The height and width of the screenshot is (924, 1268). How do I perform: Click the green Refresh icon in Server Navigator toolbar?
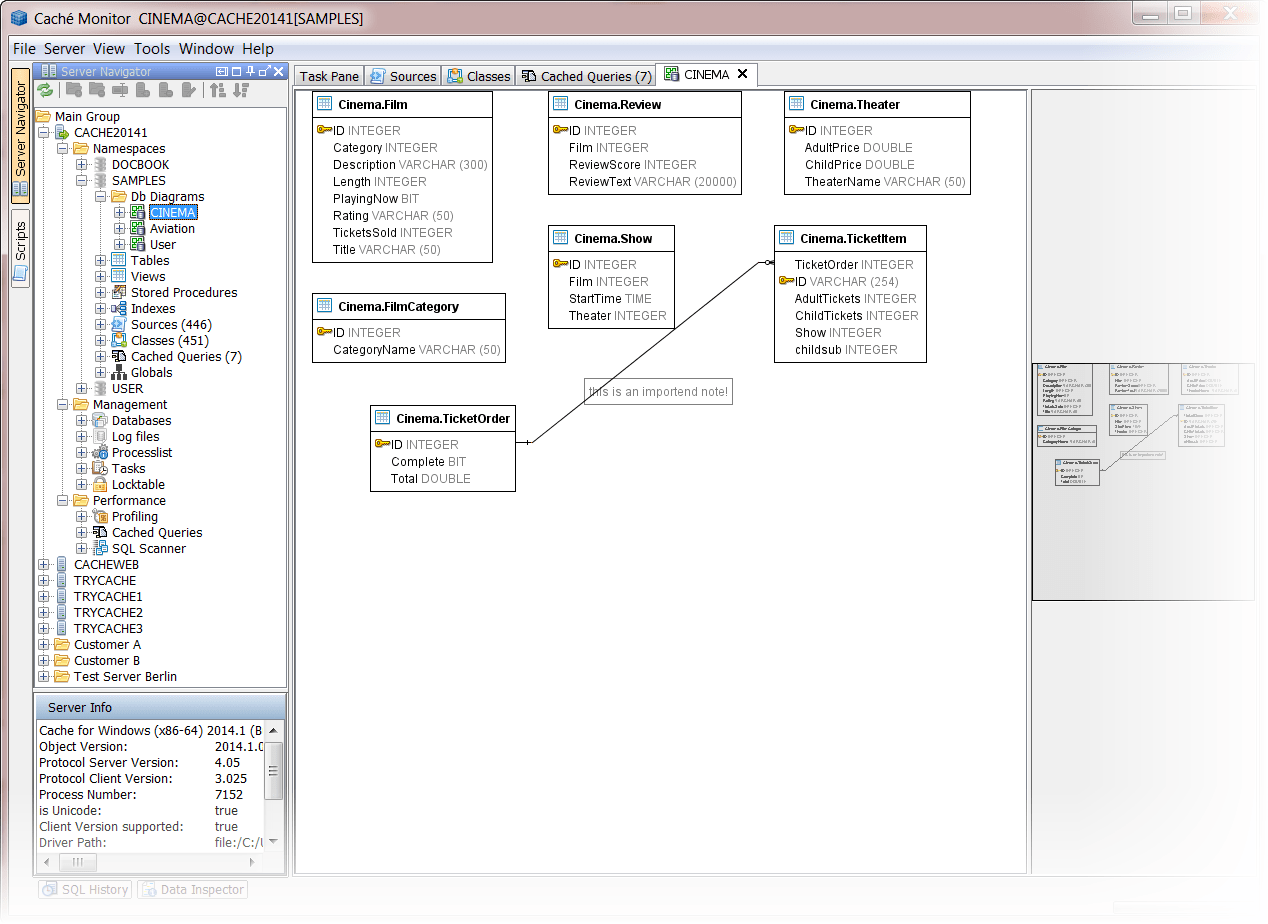click(x=45, y=90)
